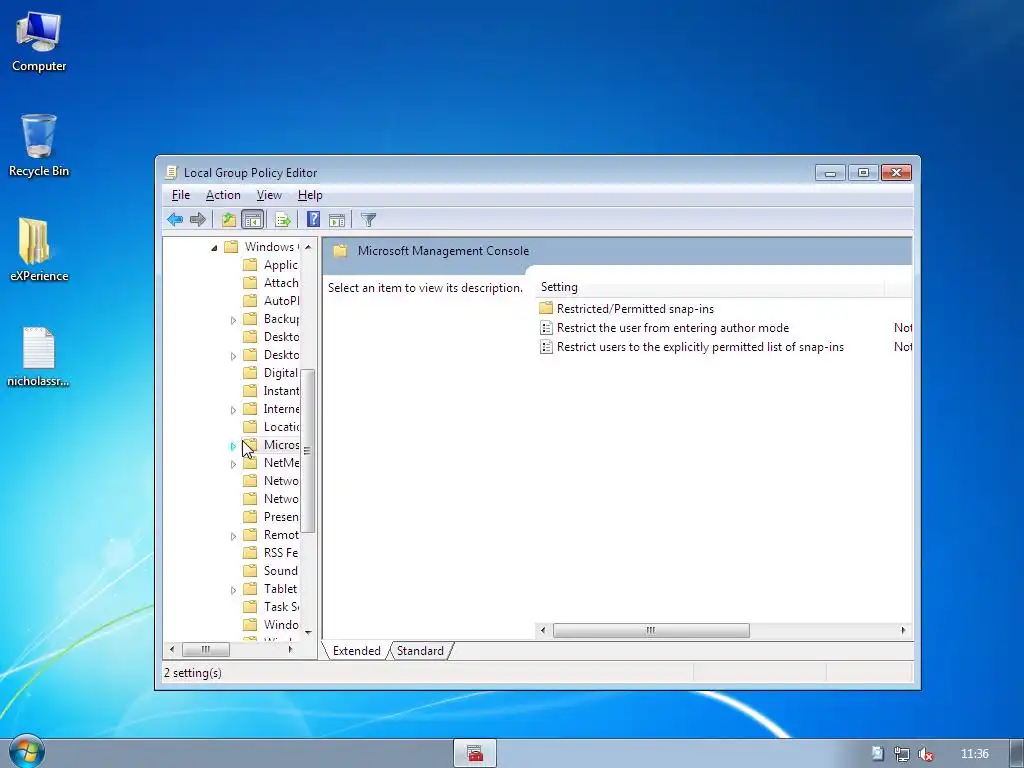1024x768 pixels.
Task: Expand the second Deskto tree node
Action: tap(233, 356)
